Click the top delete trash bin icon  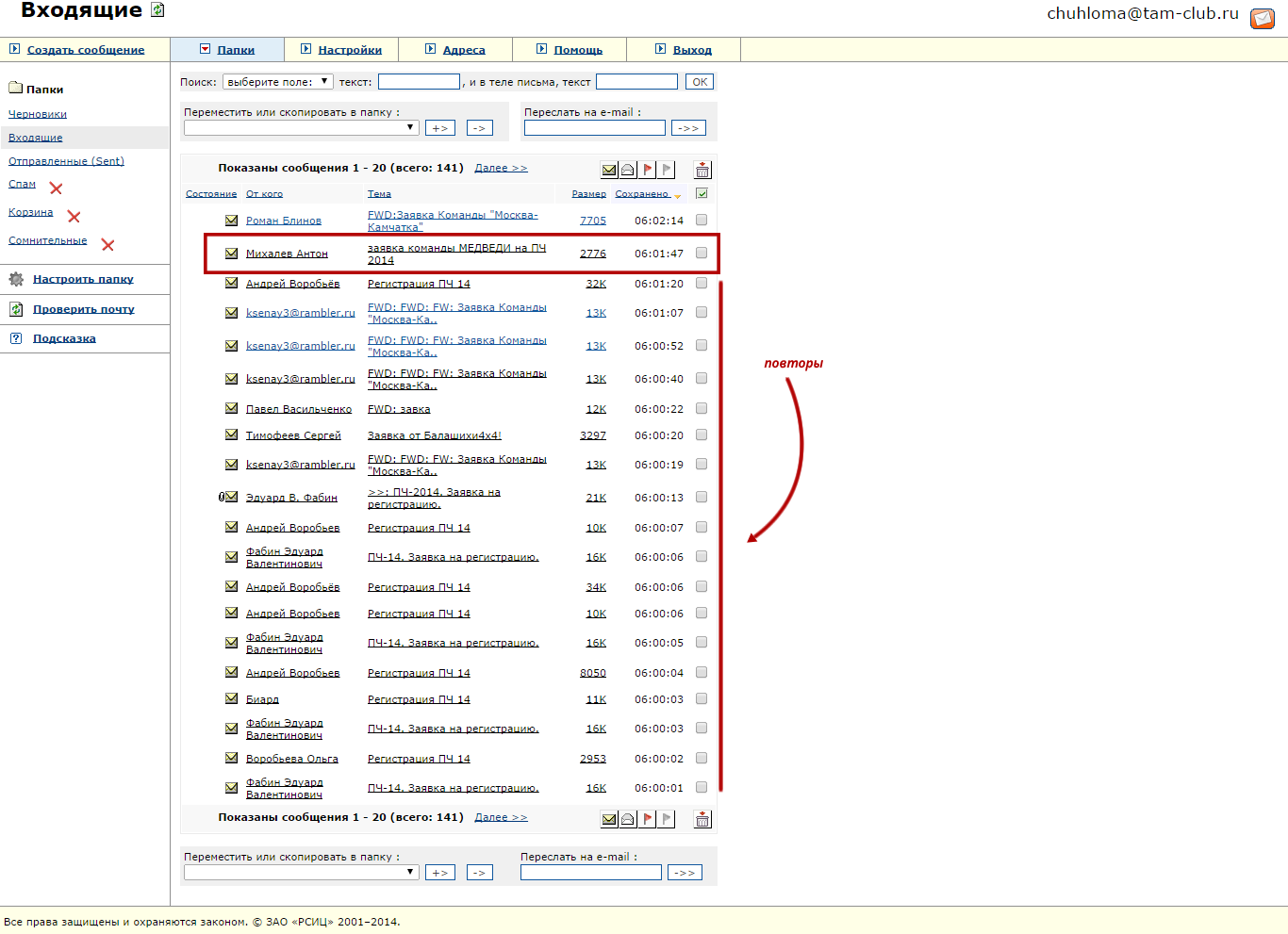click(x=702, y=170)
